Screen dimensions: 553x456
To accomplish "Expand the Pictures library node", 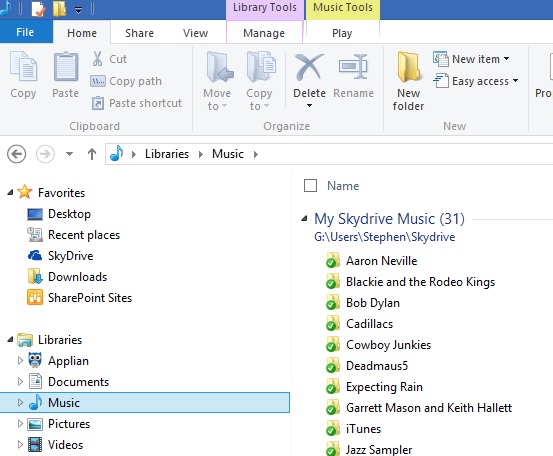I will coord(20,424).
